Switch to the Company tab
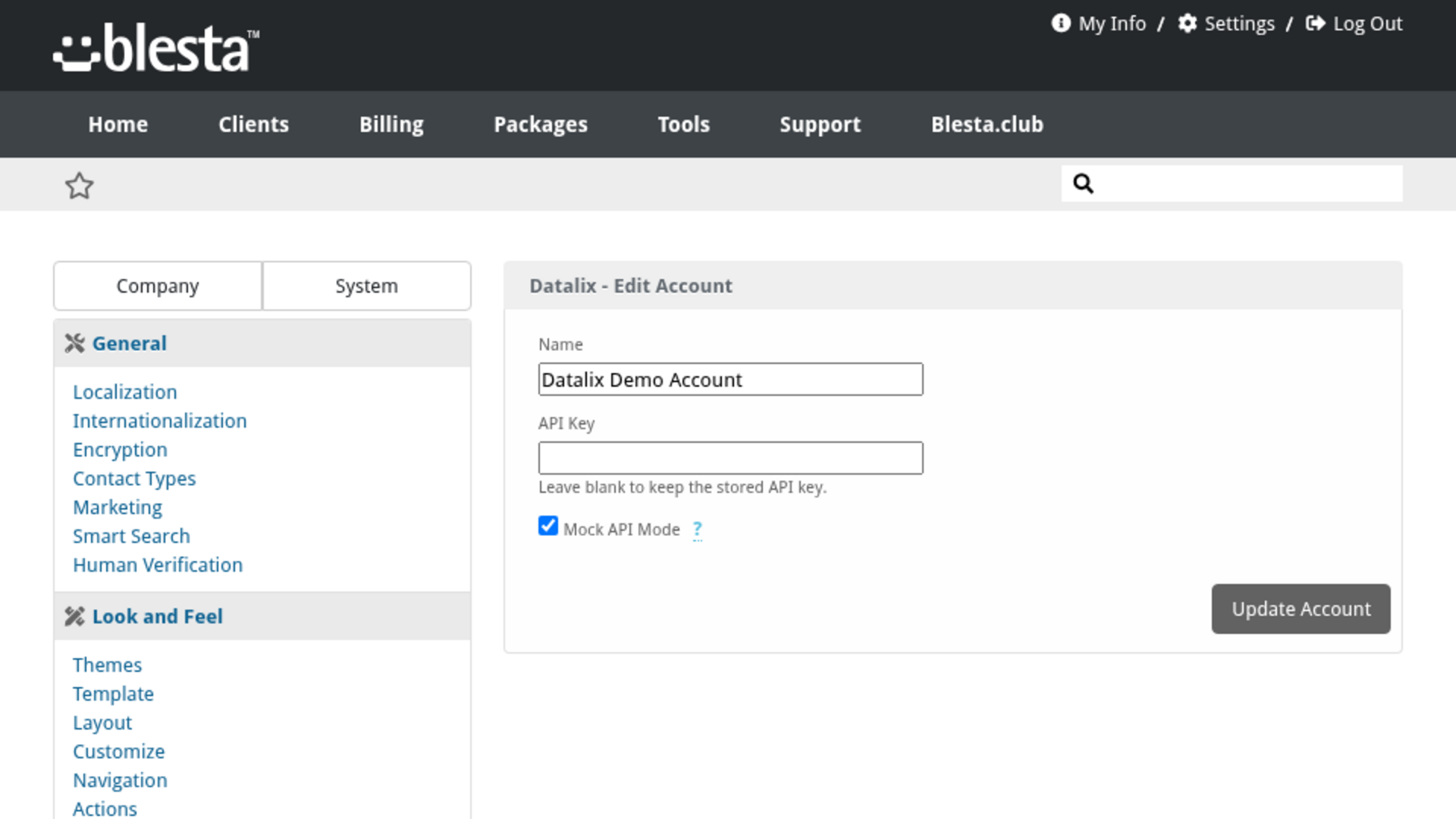 point(158,286)
